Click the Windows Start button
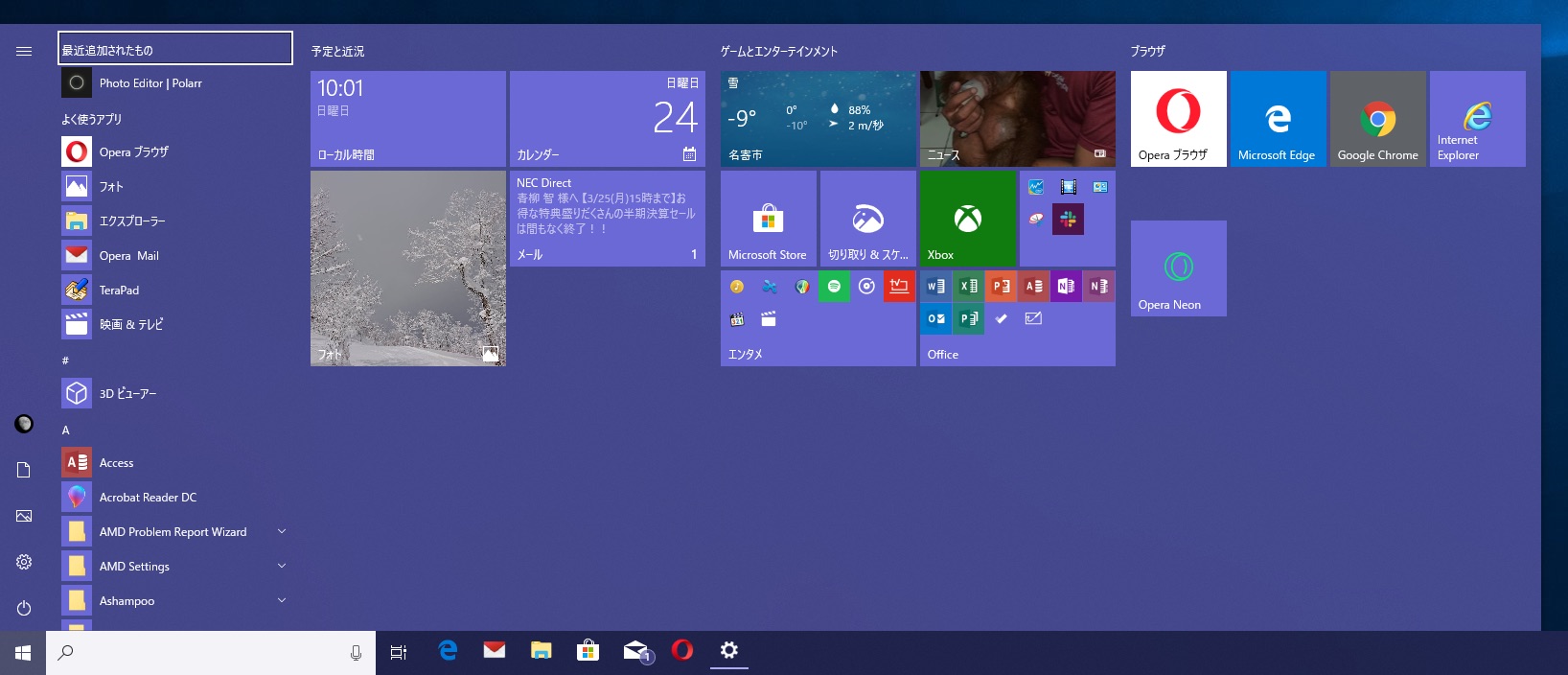 tap(23, 653)
